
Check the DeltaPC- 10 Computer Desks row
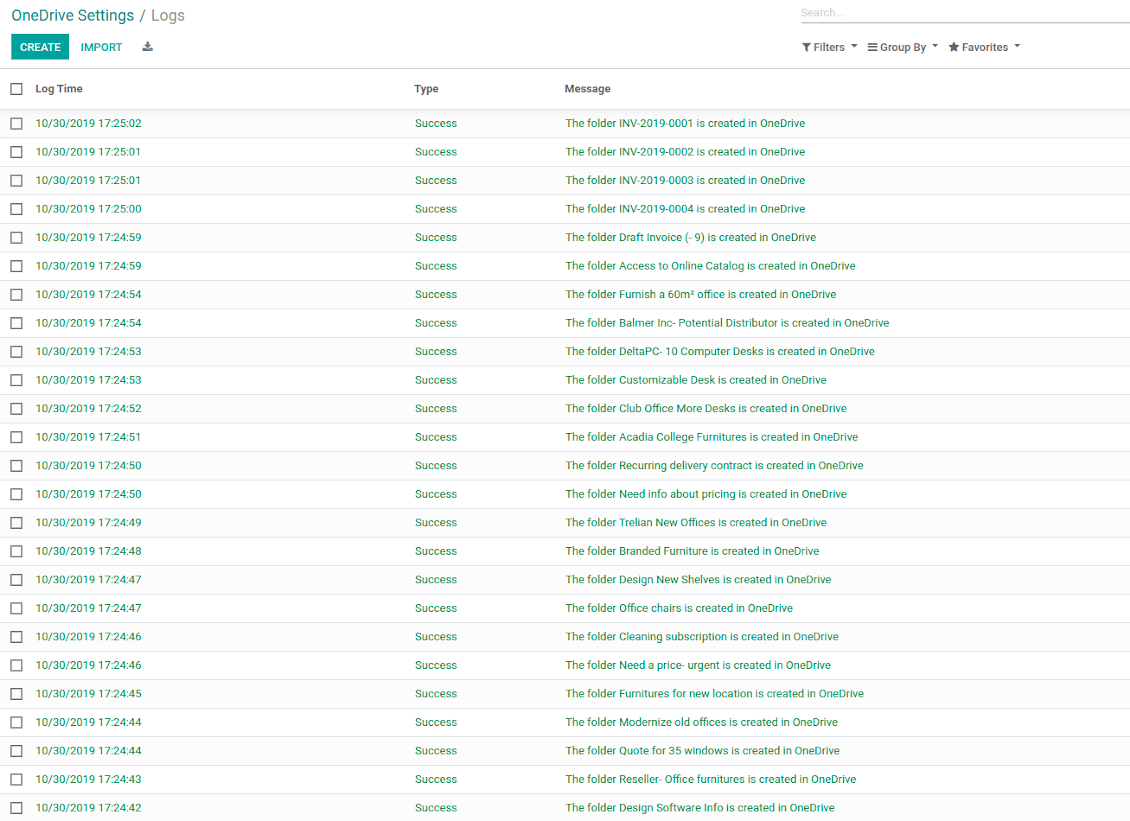(17, 352)
